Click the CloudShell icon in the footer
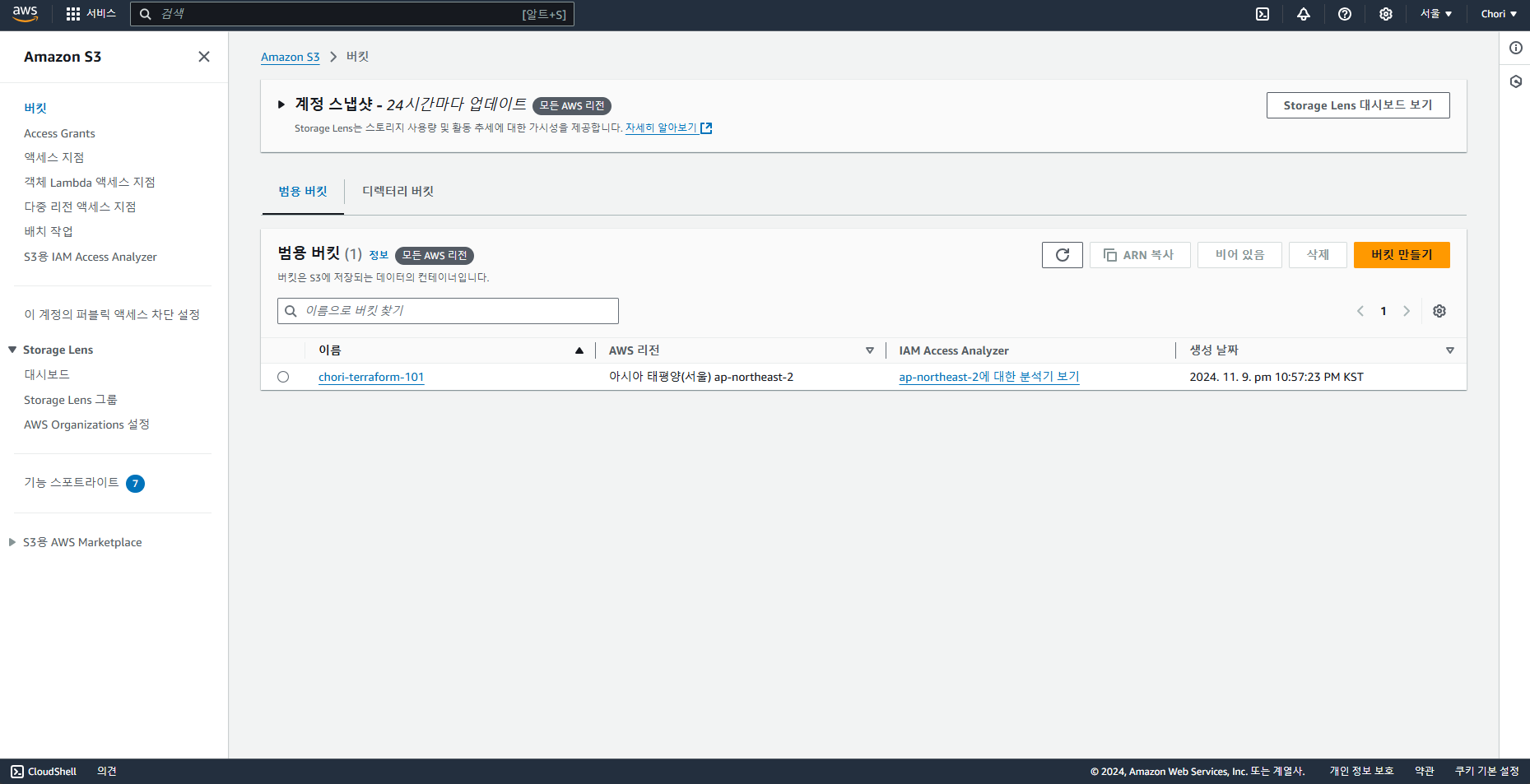 click(17, 772)
